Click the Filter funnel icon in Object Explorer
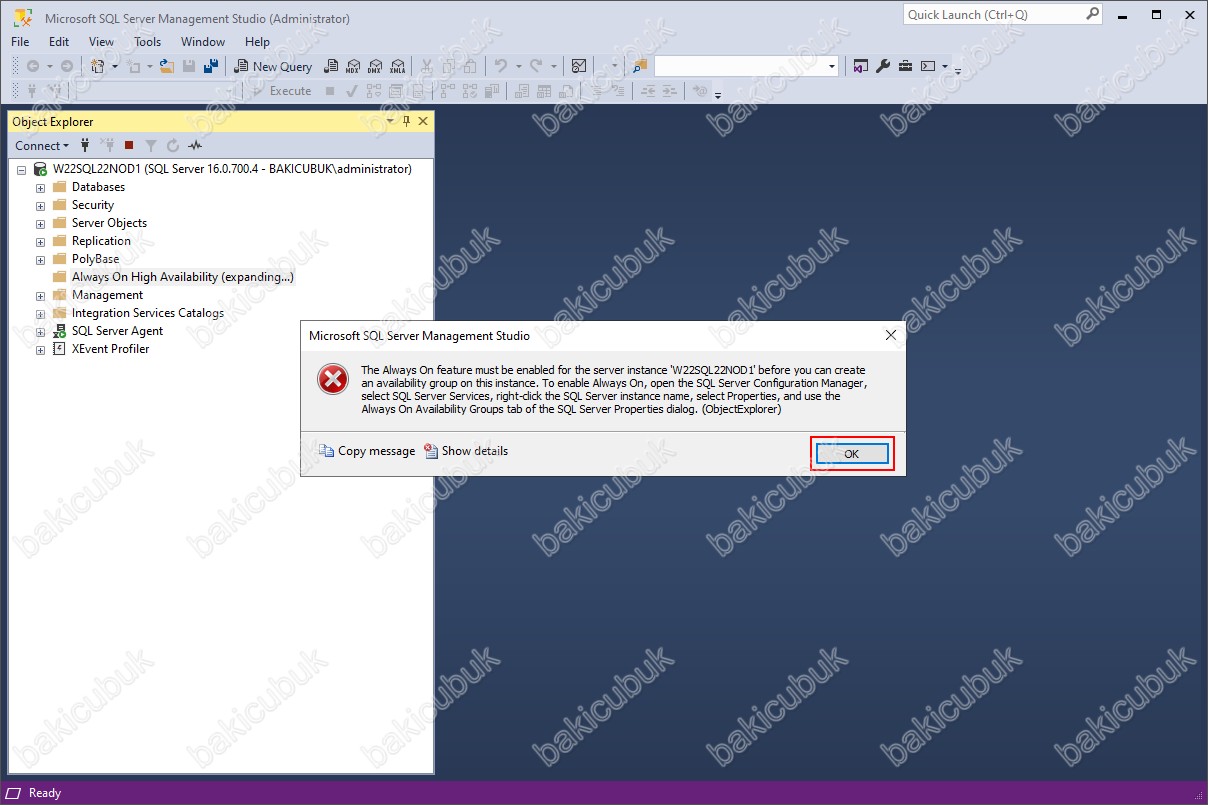The width and height of the screenshot is (1208, 805). click(x=151, y=145)
